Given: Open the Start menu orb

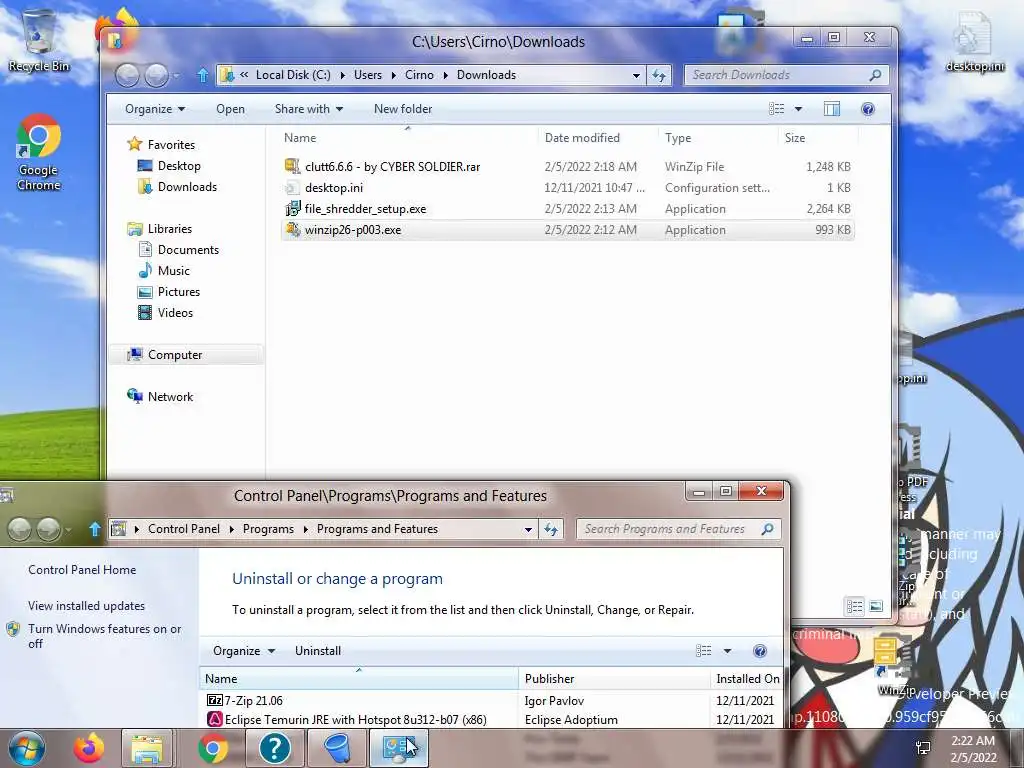Looking at the screenshot, I should [27, 748].
